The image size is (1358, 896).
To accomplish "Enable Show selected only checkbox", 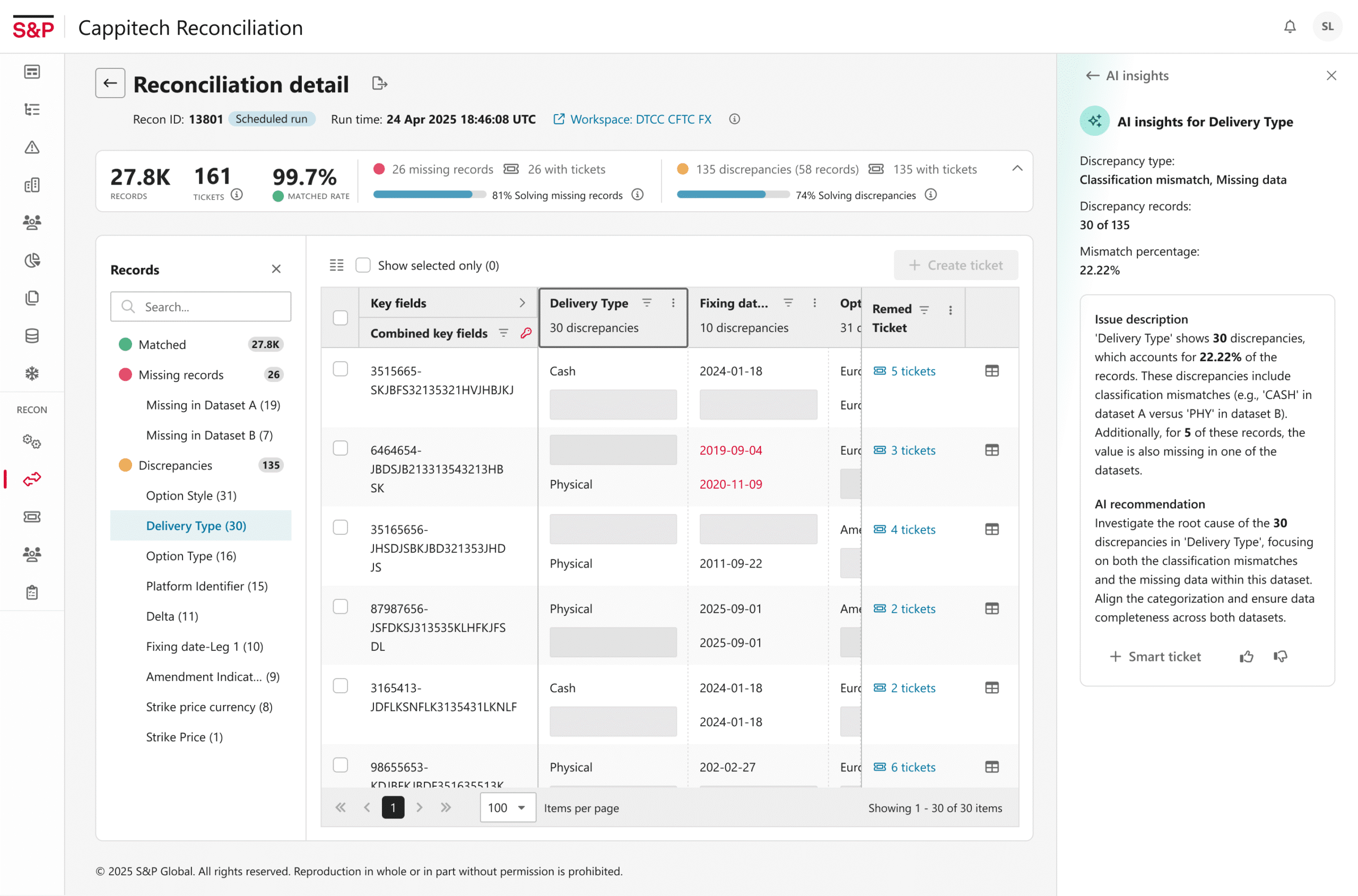I will 363,265.
